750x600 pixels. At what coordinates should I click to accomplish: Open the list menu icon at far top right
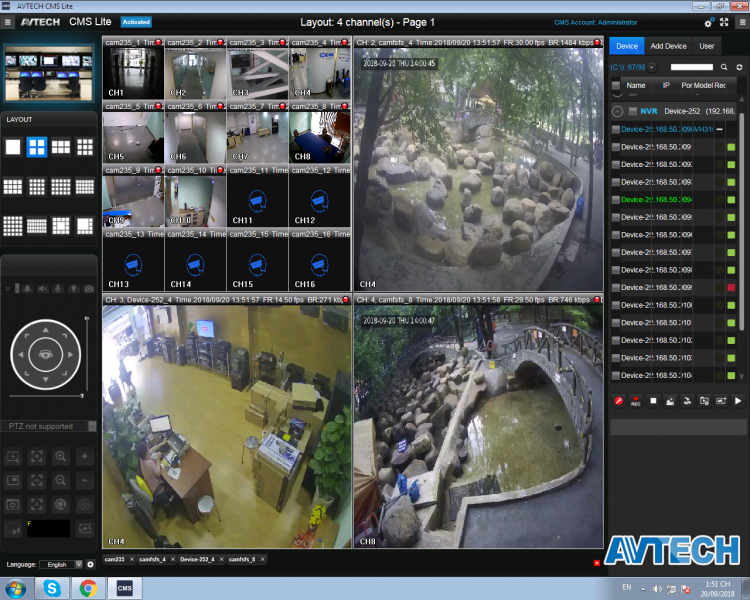(x=743, y=22)
